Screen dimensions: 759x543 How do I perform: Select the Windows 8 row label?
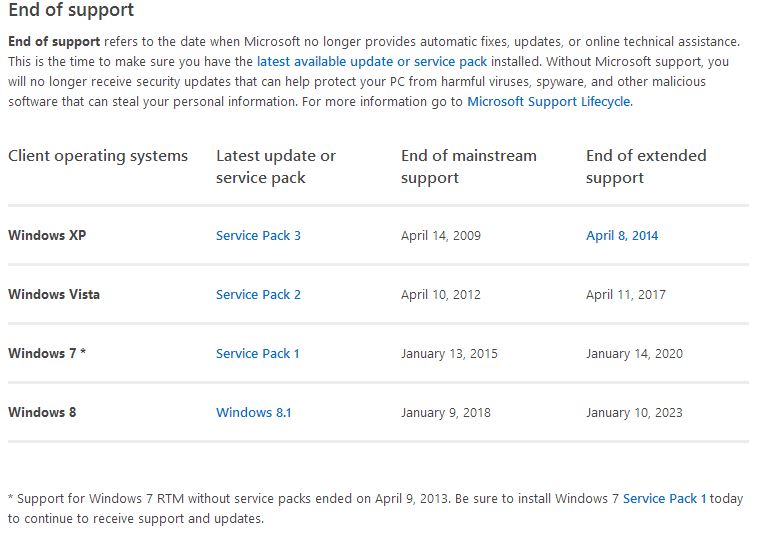coord(42,413)
